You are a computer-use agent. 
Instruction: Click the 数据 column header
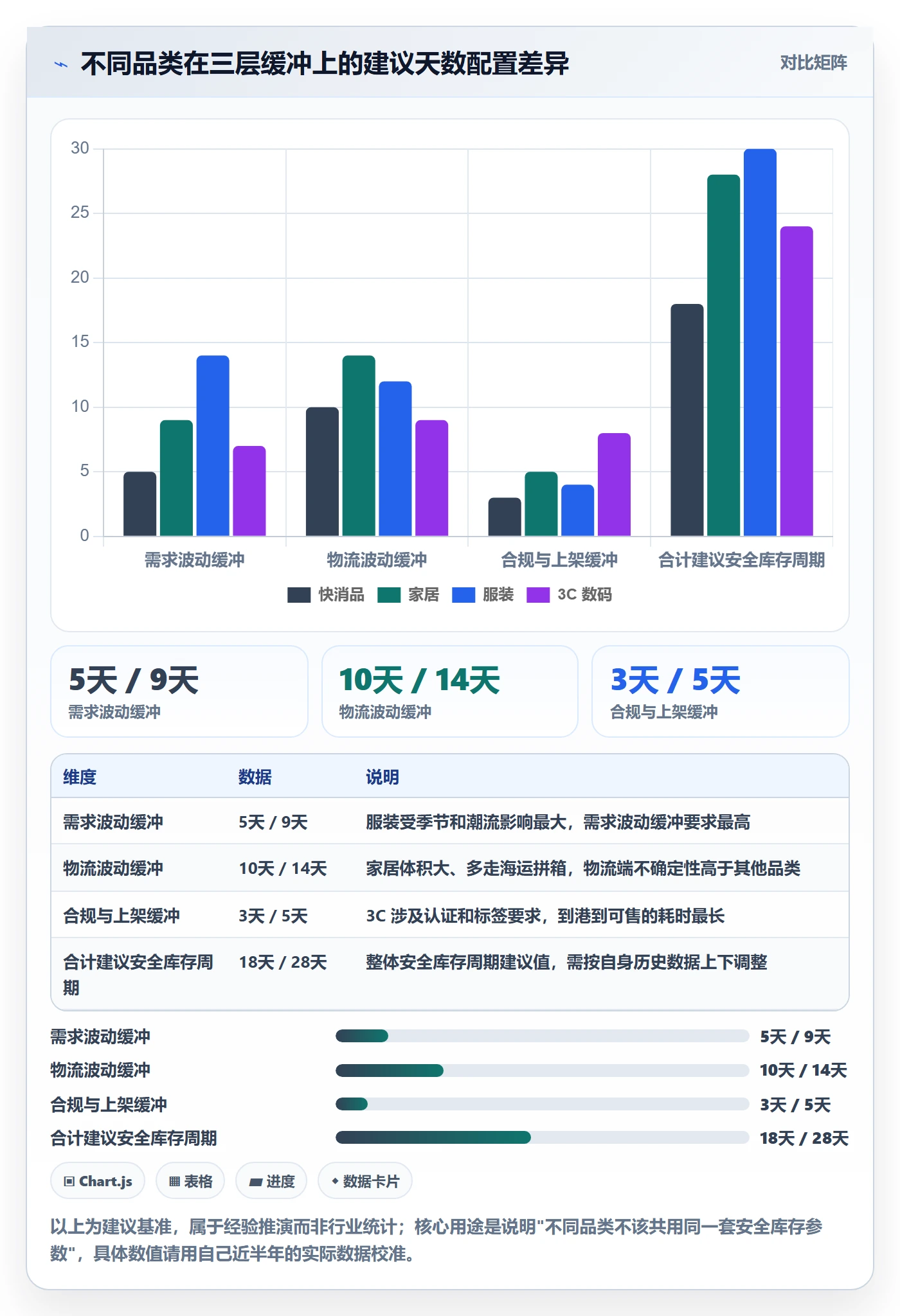255,777
